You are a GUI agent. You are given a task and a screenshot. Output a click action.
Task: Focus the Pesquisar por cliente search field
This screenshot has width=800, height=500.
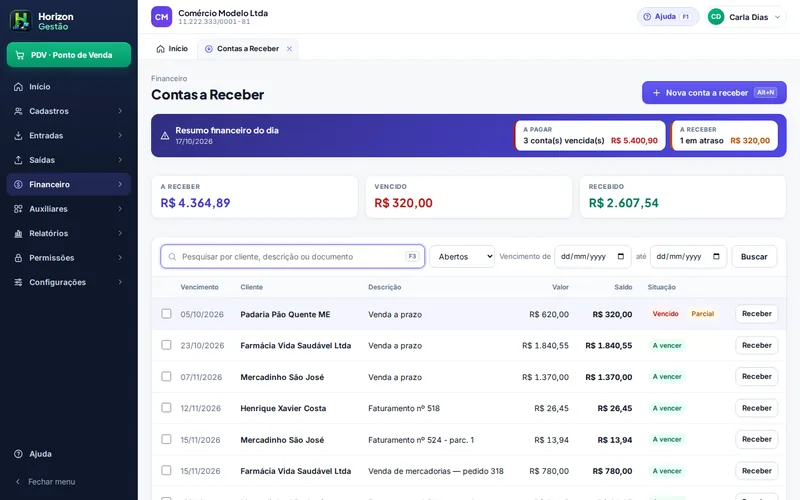(x=292, y=257)
